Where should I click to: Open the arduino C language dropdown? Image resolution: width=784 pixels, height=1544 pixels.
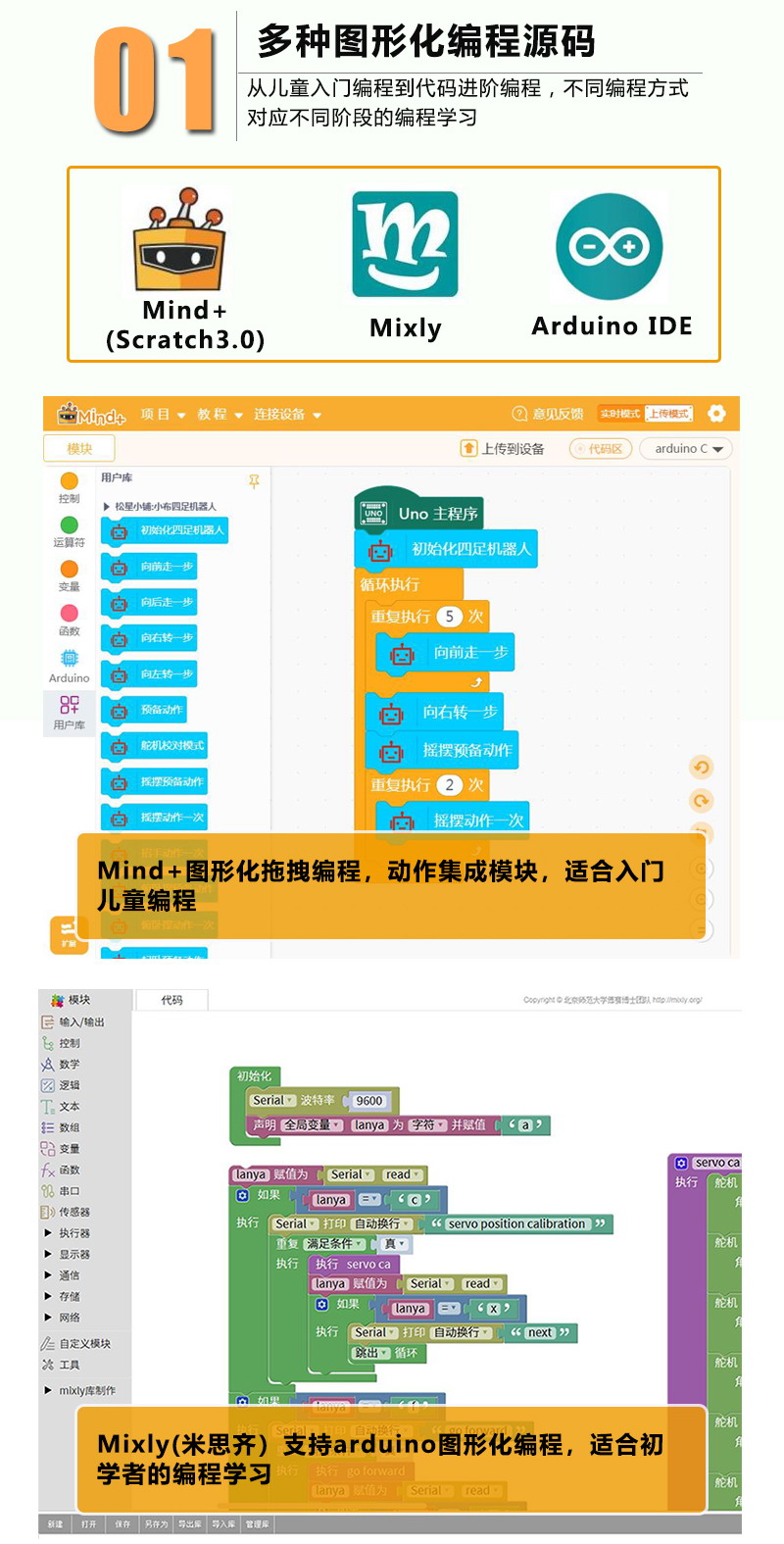pos(687,448)
